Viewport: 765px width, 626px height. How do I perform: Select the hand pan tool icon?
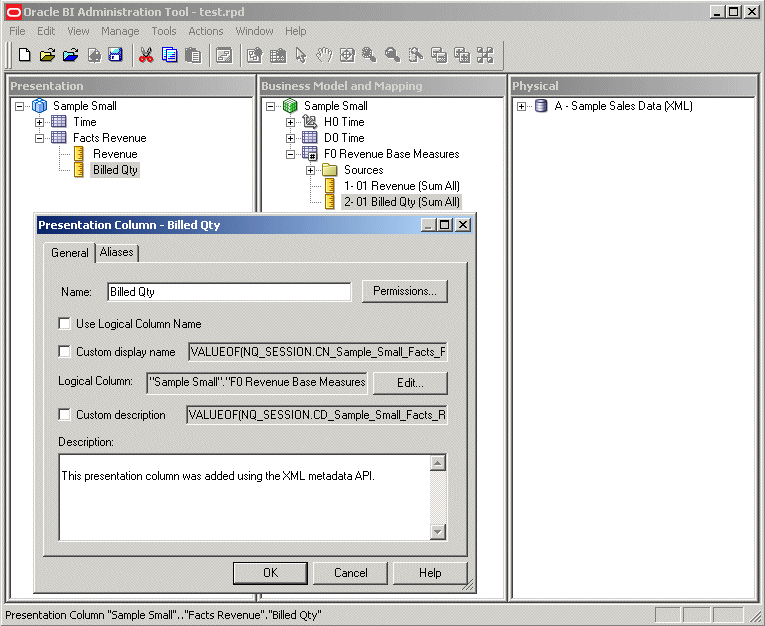point(324,55)
